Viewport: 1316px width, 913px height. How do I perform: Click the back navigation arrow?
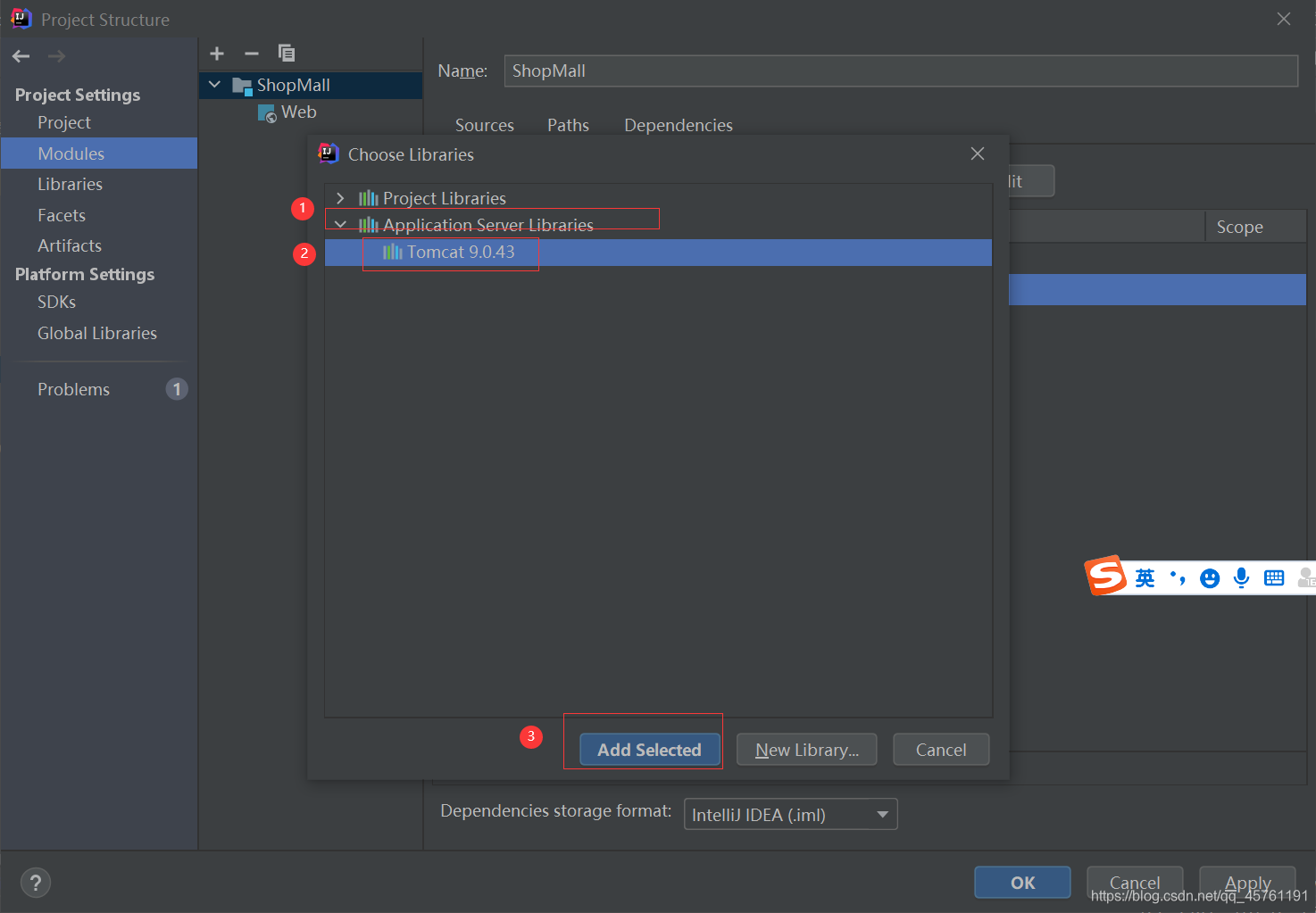[21, 56]
